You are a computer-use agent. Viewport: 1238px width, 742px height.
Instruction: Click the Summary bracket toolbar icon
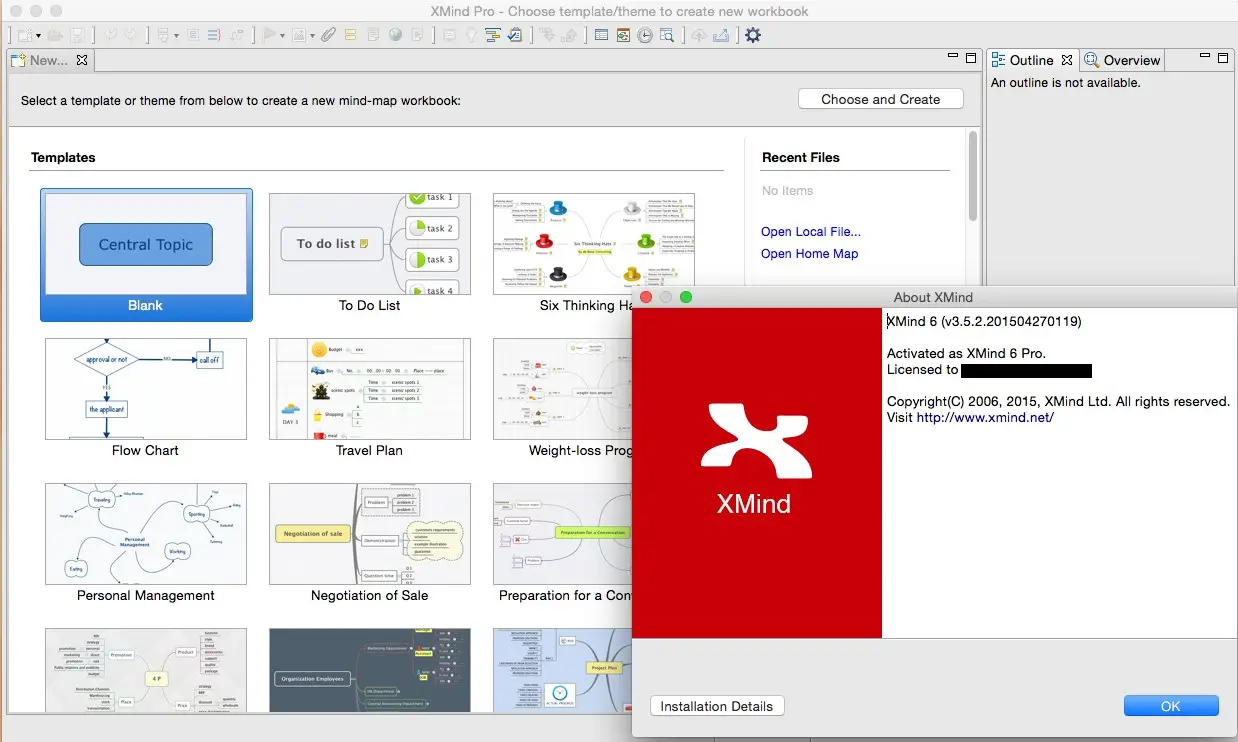[214, 35]
